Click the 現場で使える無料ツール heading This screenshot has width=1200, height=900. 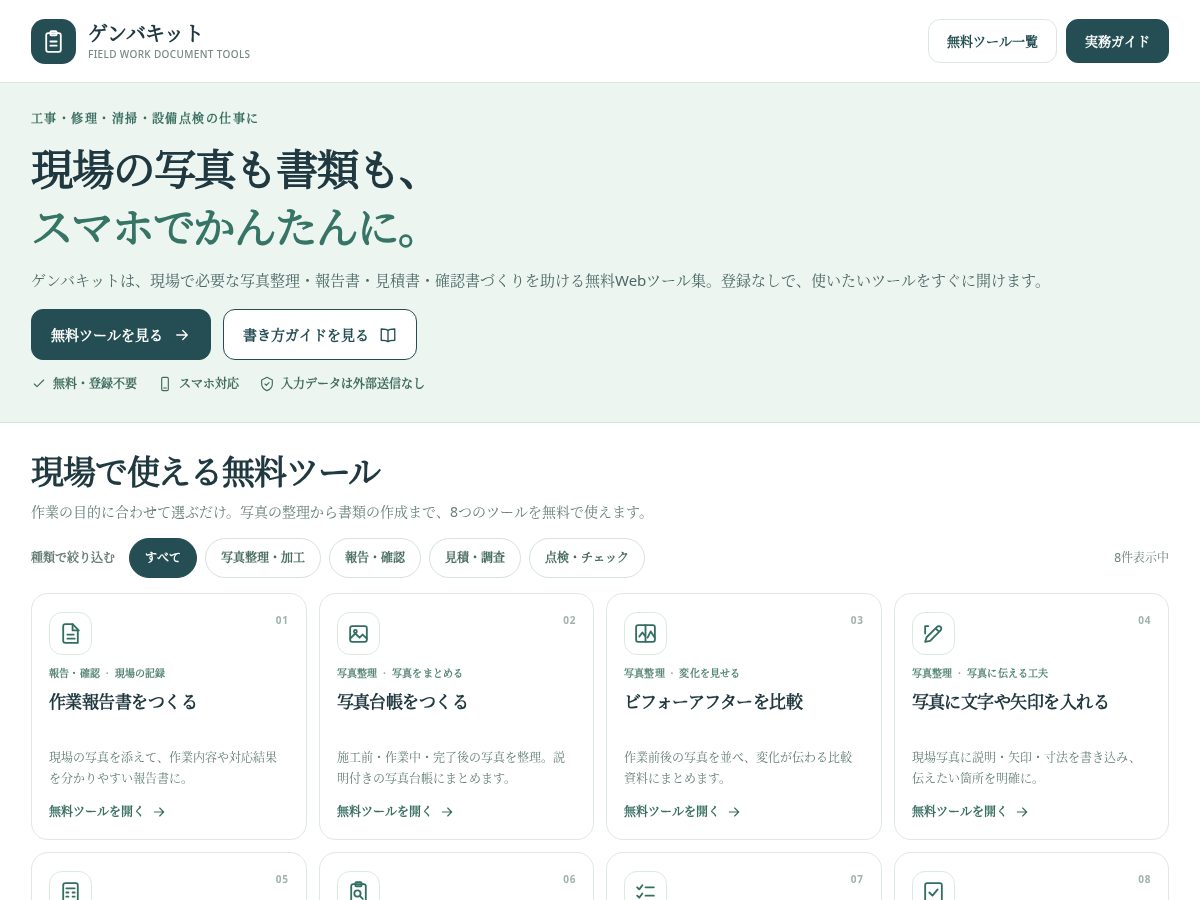click(206, 471)
